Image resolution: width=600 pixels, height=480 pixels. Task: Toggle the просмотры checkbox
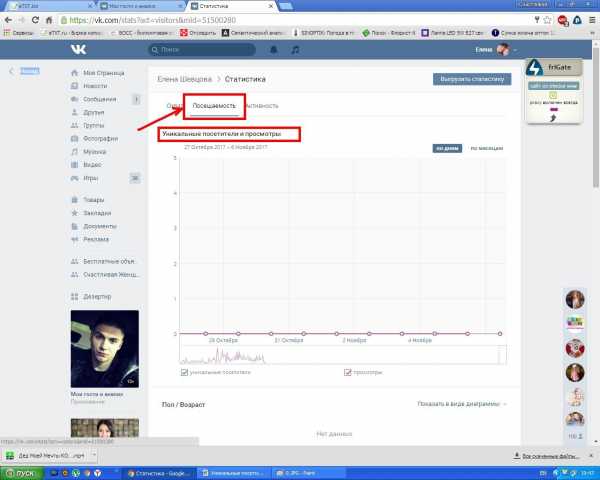click(347, 372)
